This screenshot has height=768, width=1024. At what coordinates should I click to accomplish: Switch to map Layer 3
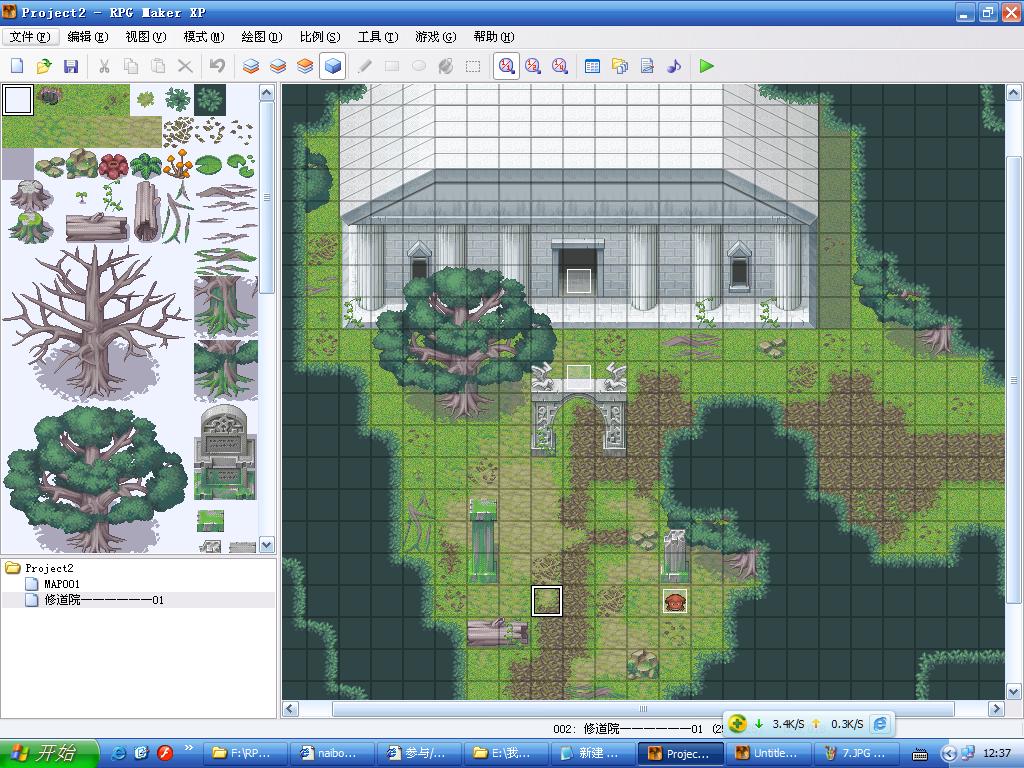(305, 66)
